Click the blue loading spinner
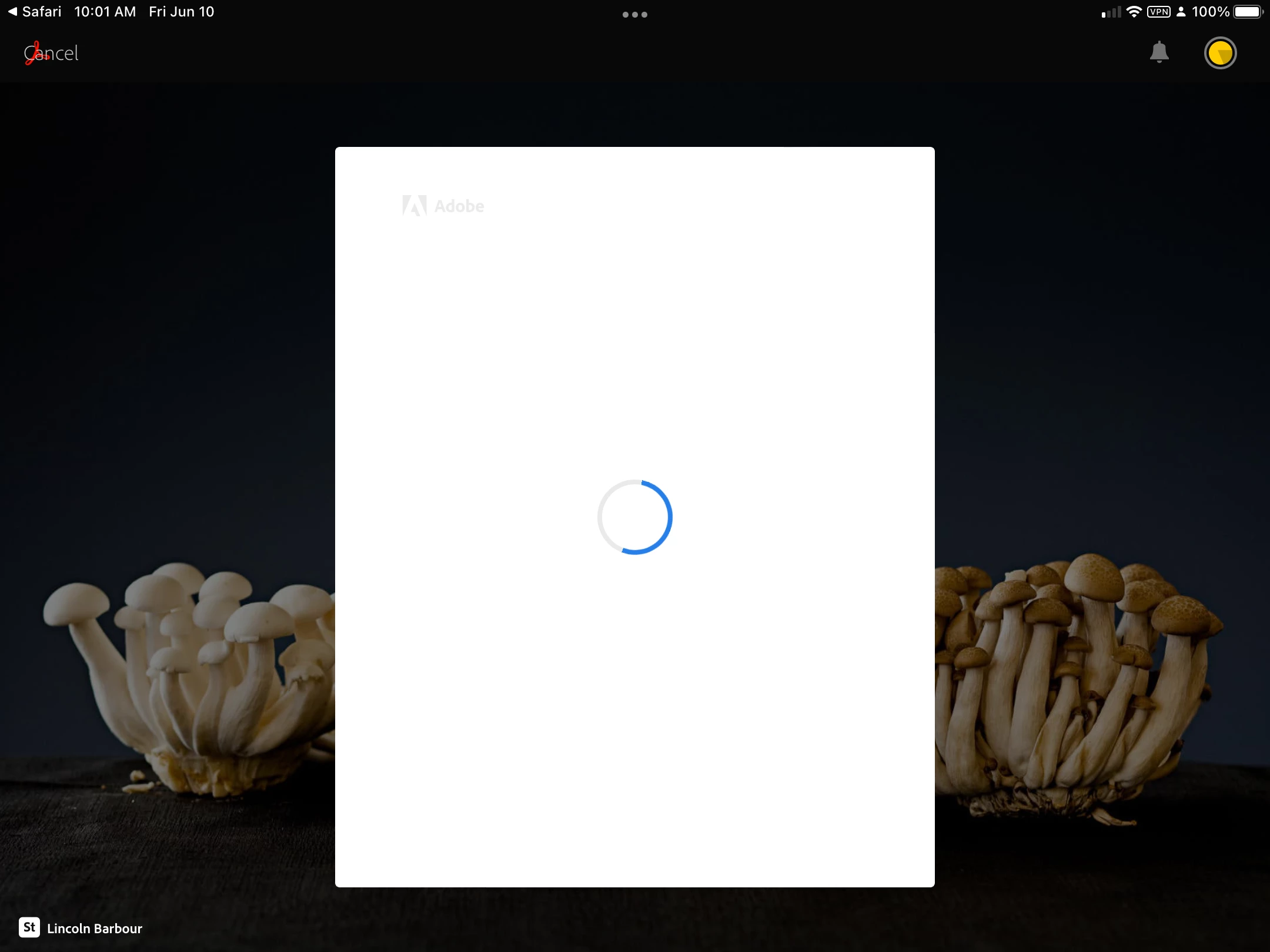Viewport: 1270px width, 952px height. [634, 517]
